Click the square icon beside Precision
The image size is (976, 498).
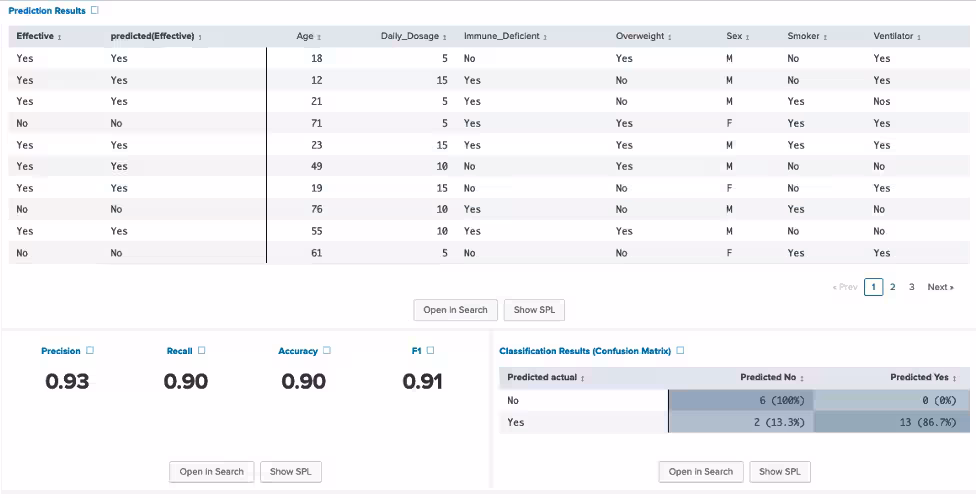(x=90, y=351)
